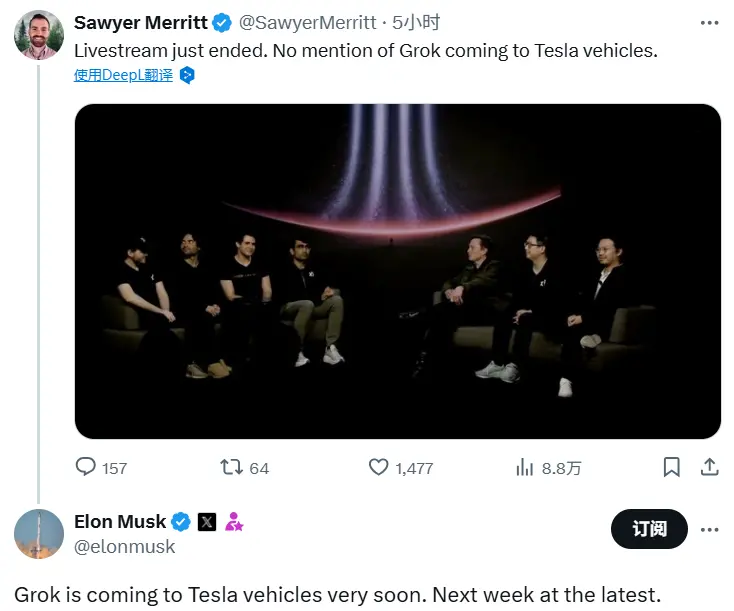Open view analytics bar-chart icon

coord(525,467)
